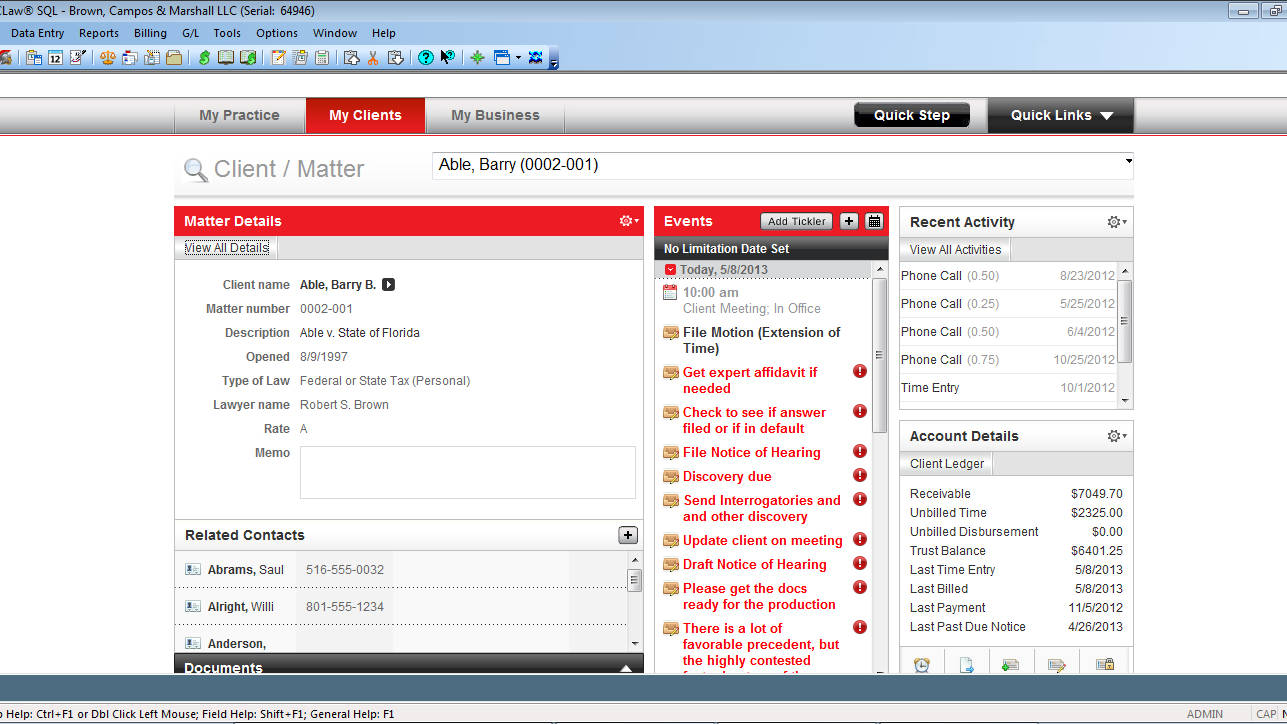Switch to the My Business tab

(x=494, y=114)
